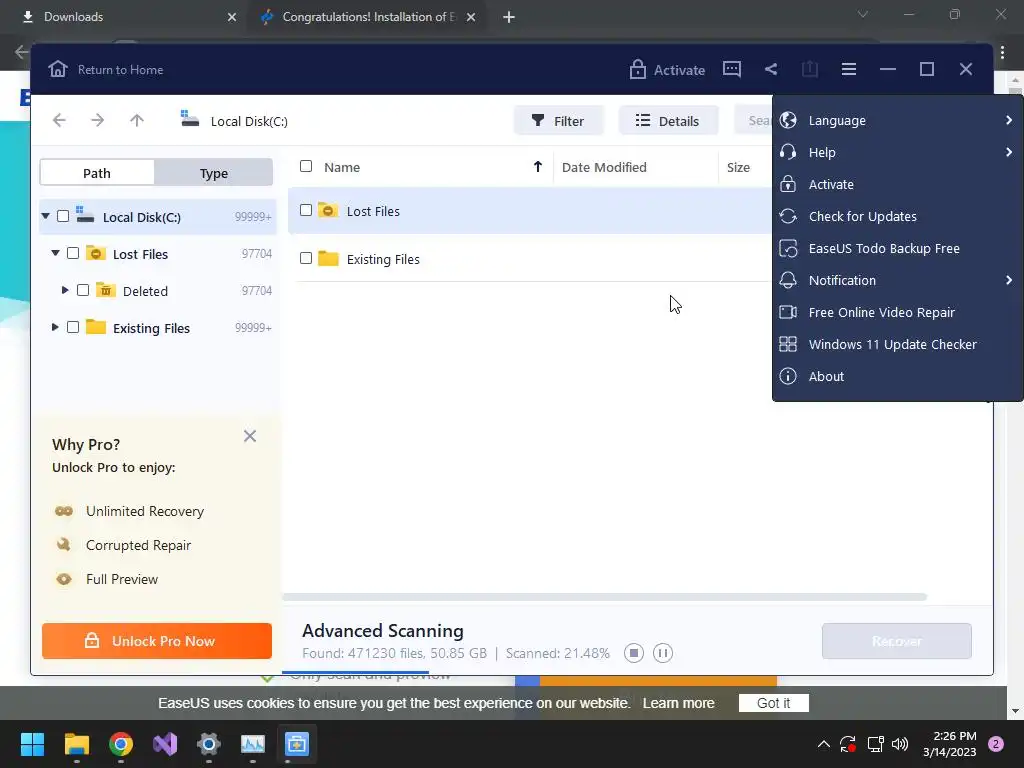Select Activate in the dropdown menu
The image size is (1024, 768).
(x=897, y=184)
